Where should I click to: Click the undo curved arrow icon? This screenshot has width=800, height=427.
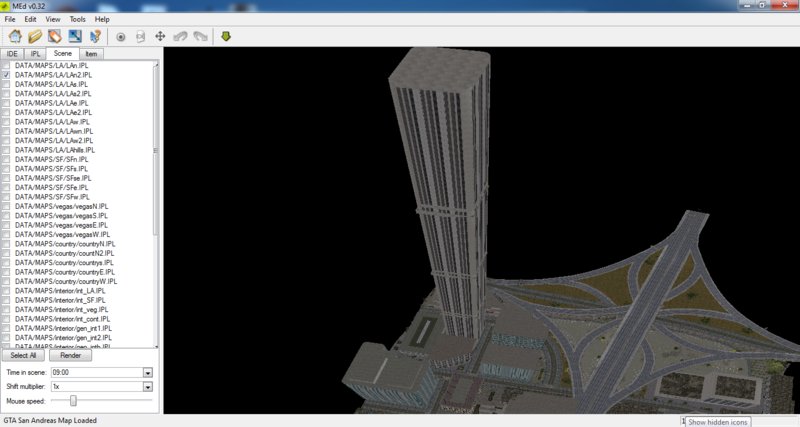click(x=180, y=36)
